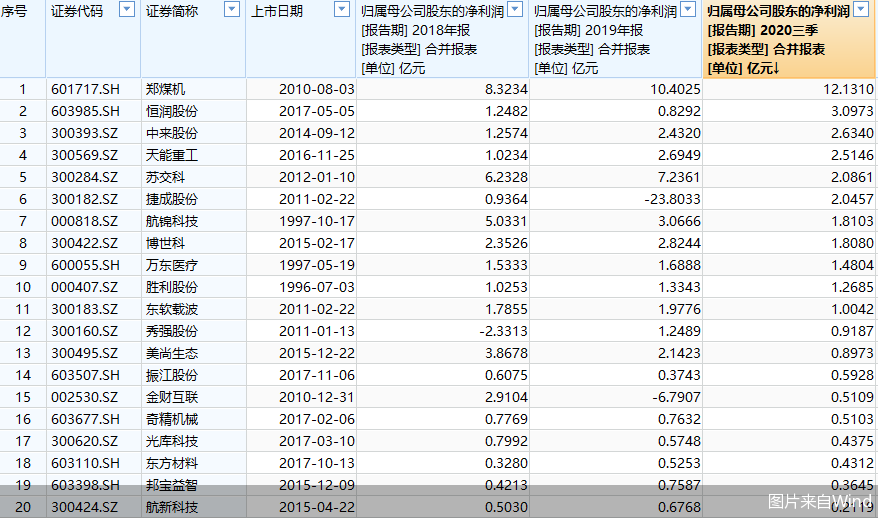
Task: Select the 天能重工 name cell
Action: tap(172, 155)
